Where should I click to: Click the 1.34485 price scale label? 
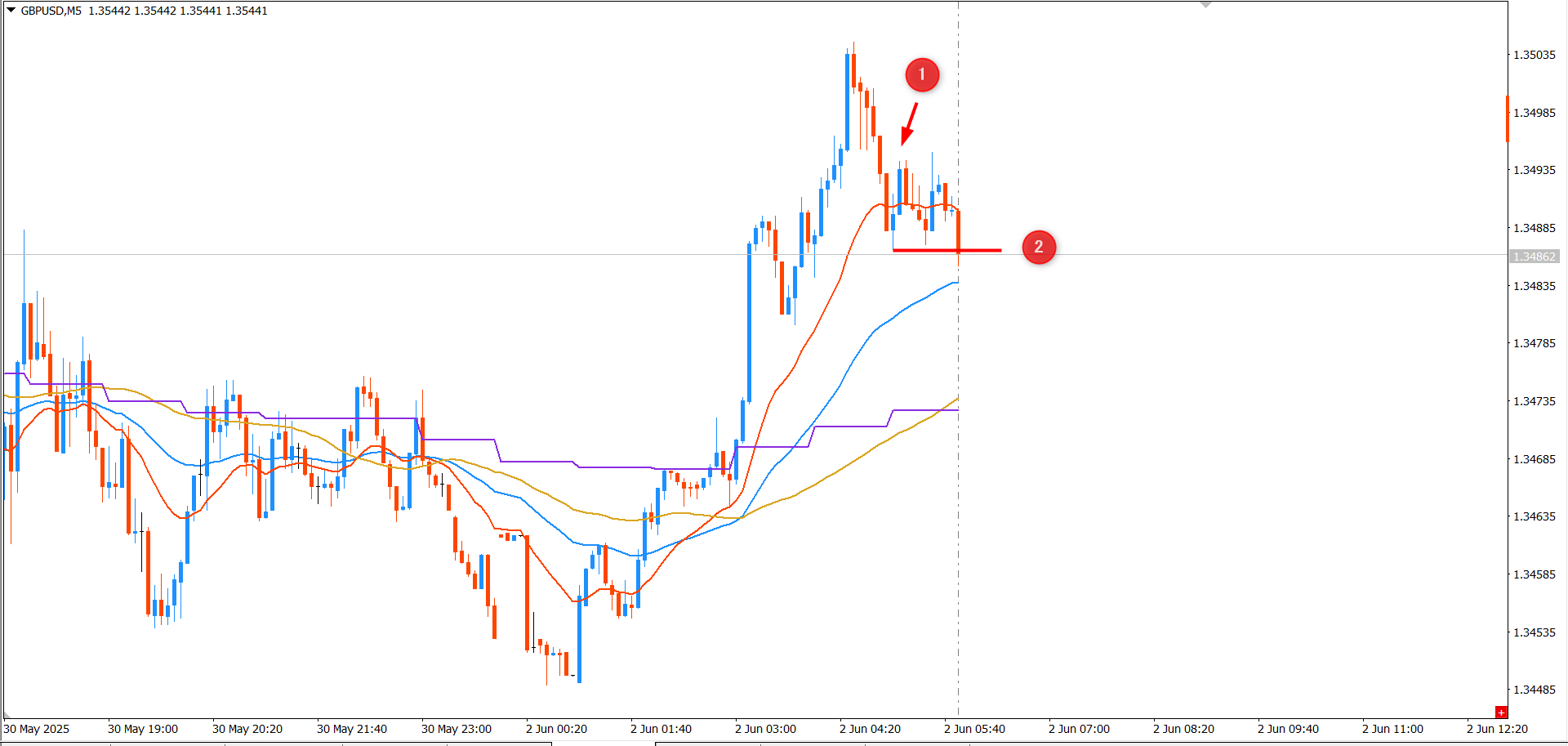click(x=1535, y=690)
